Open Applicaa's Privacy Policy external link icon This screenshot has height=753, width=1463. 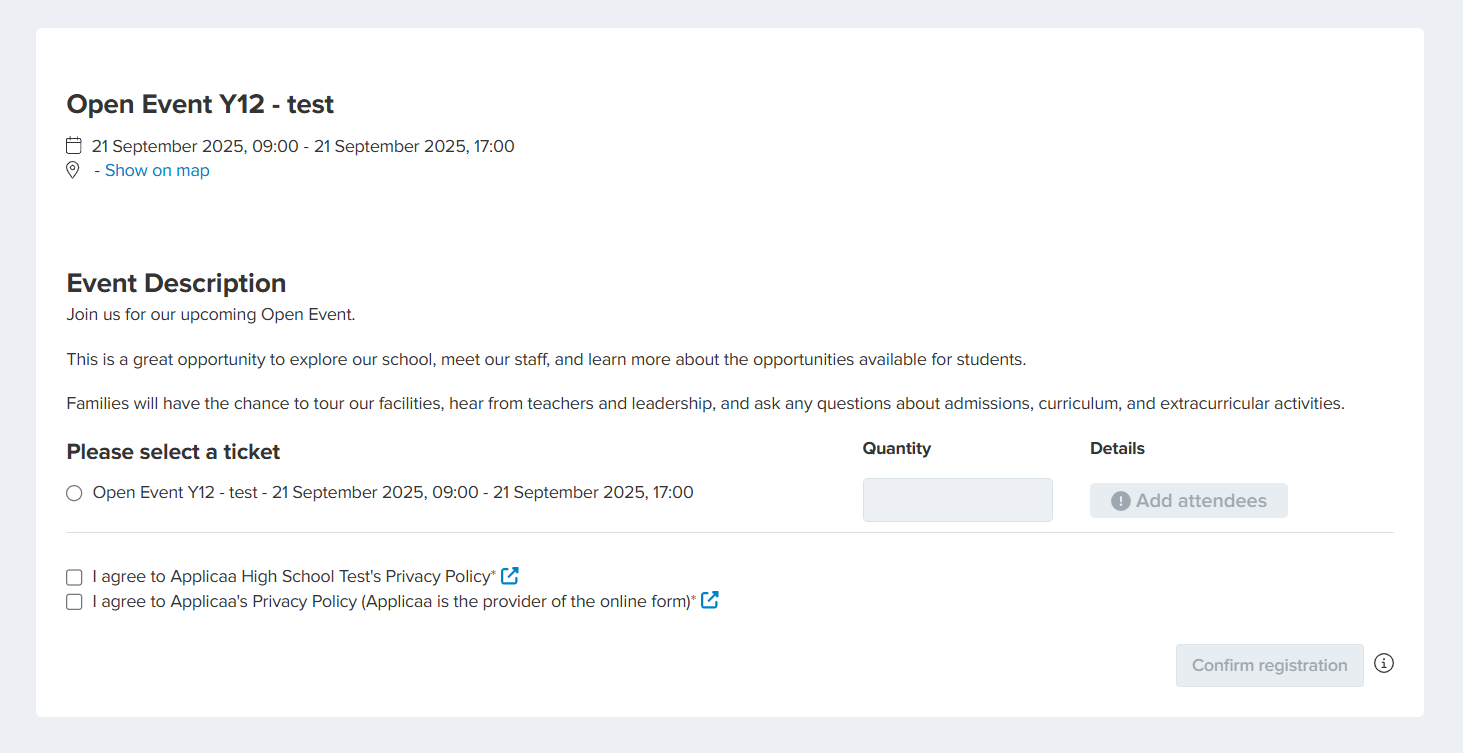[x=710, y=600]
